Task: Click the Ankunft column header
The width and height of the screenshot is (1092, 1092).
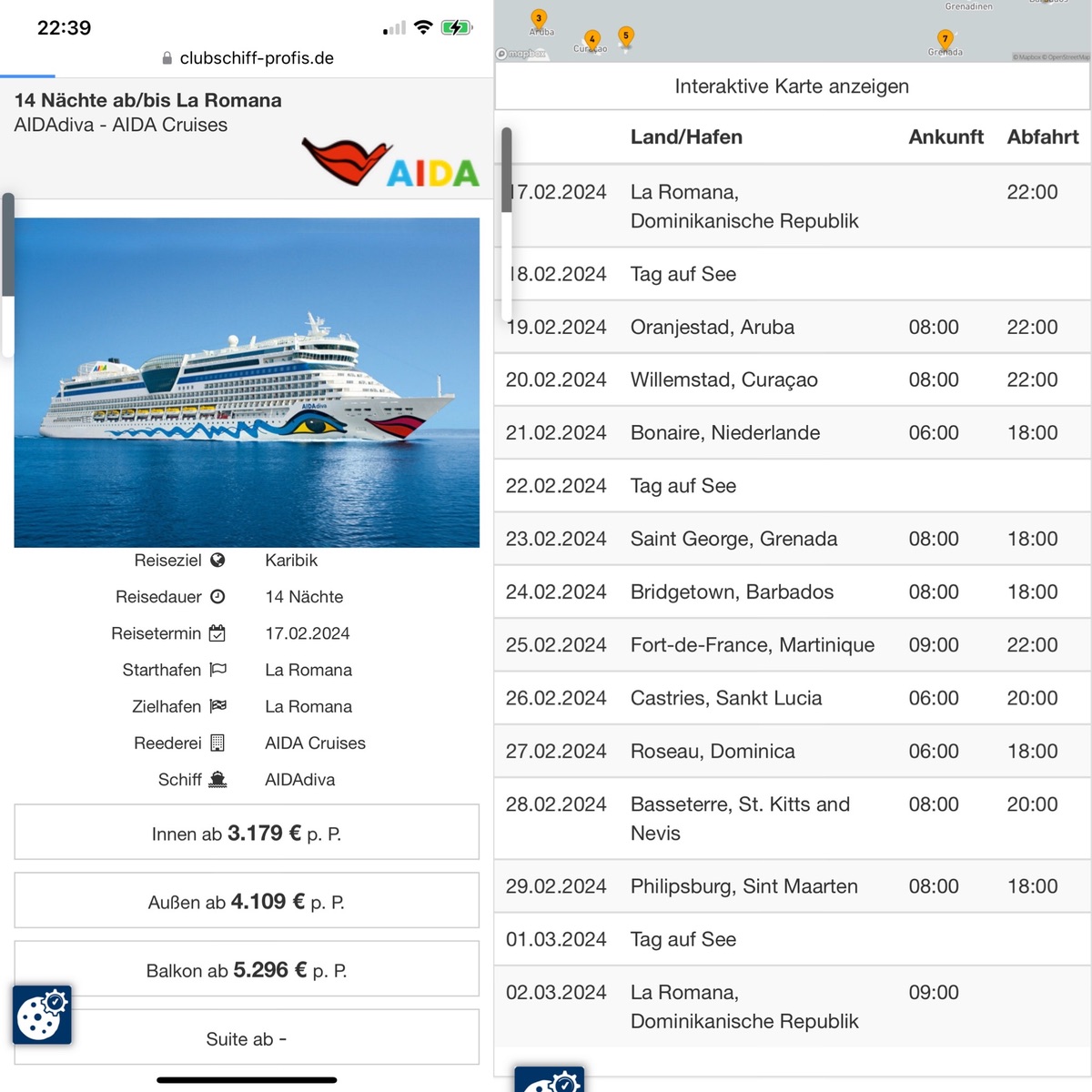Action: point(945,137)
